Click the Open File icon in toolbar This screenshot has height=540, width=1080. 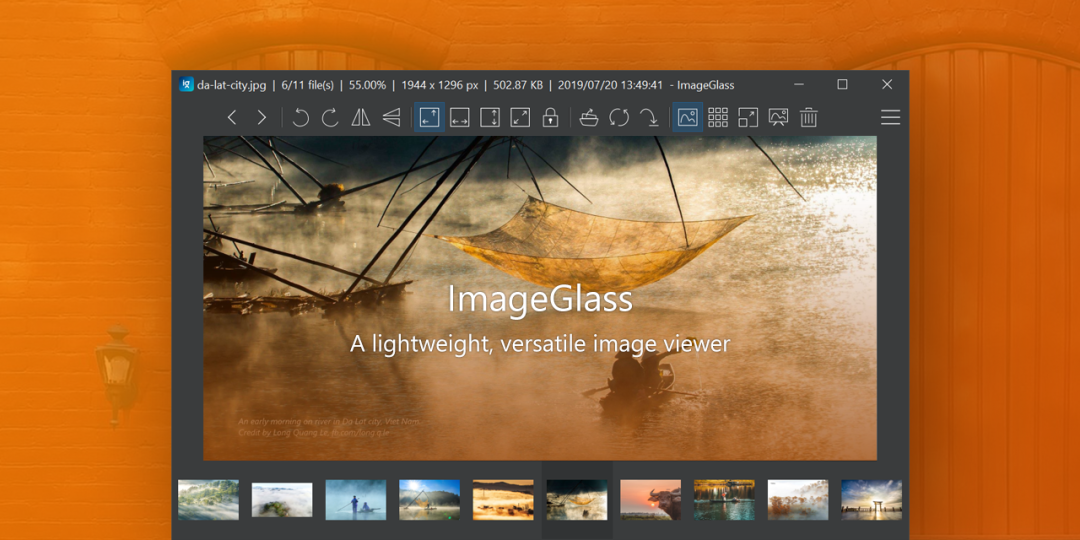589,118
